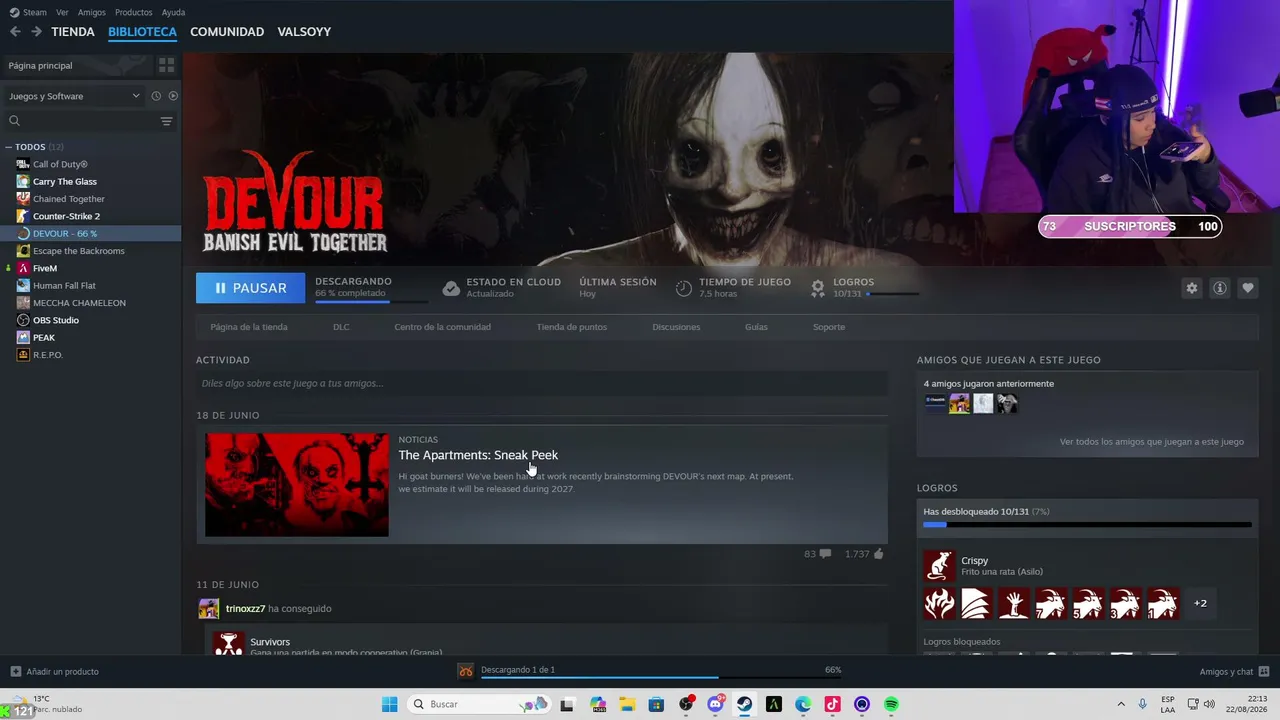Toggle the ready-to-play filter icon
This screenshot has width=1280, height=720.
(x=173, y=96)
